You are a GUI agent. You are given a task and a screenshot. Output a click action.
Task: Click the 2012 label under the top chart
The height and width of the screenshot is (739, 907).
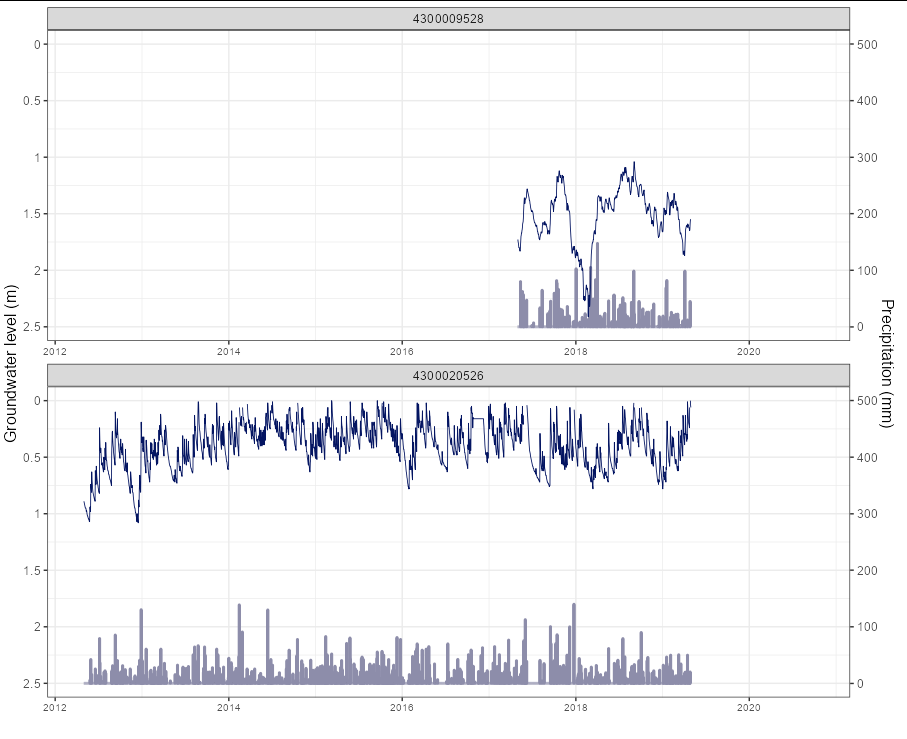[x=55, y=351]
